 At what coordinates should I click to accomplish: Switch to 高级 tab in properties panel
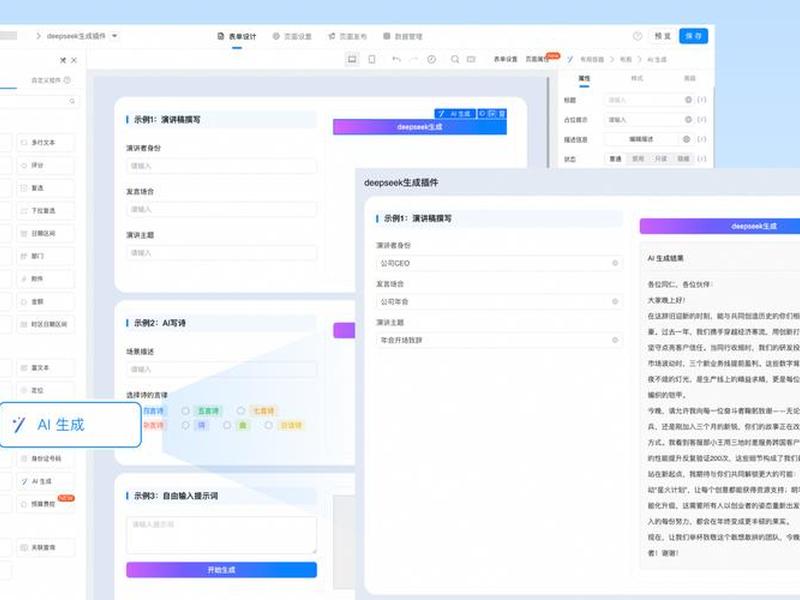(690, 78)
